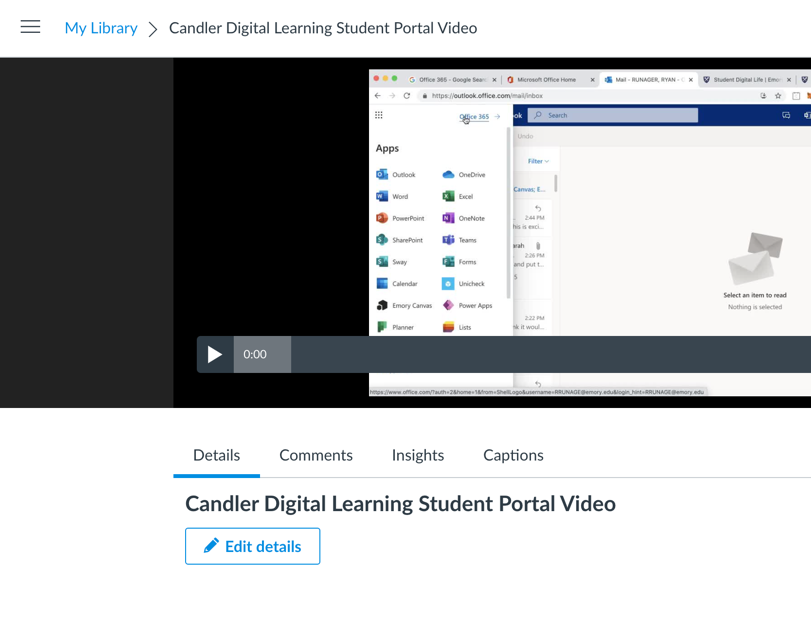The width and height of the screenshot is (811, 634).
Task: Click the video progress bar track
Action: (x=550, y=354)
